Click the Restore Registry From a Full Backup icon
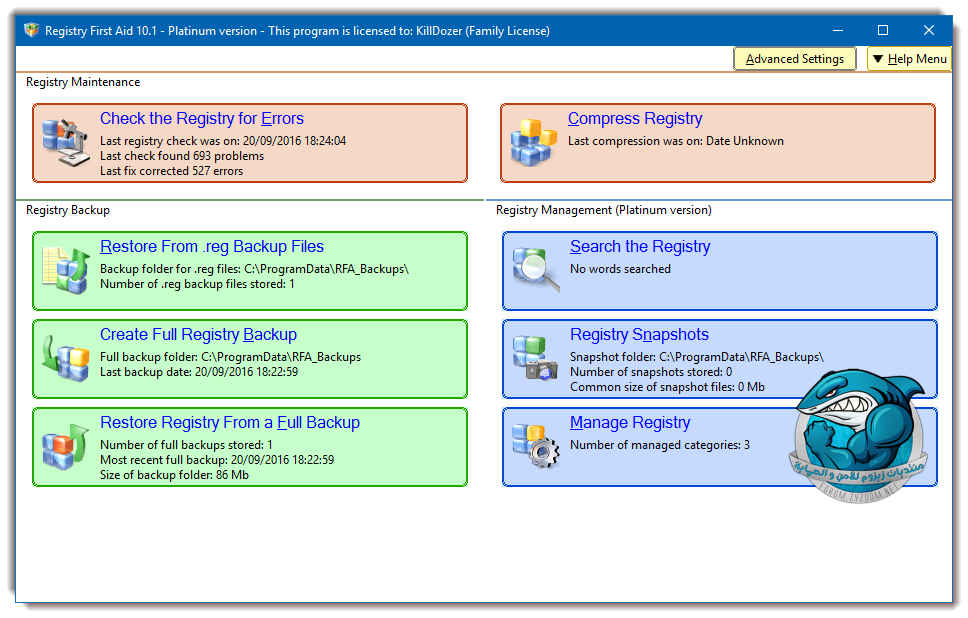 [x=66, y=446]
